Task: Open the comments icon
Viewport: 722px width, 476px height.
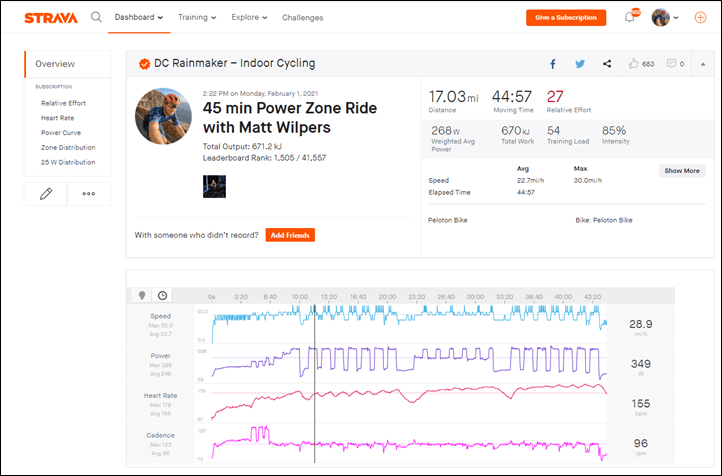Action: coord(671,64)
